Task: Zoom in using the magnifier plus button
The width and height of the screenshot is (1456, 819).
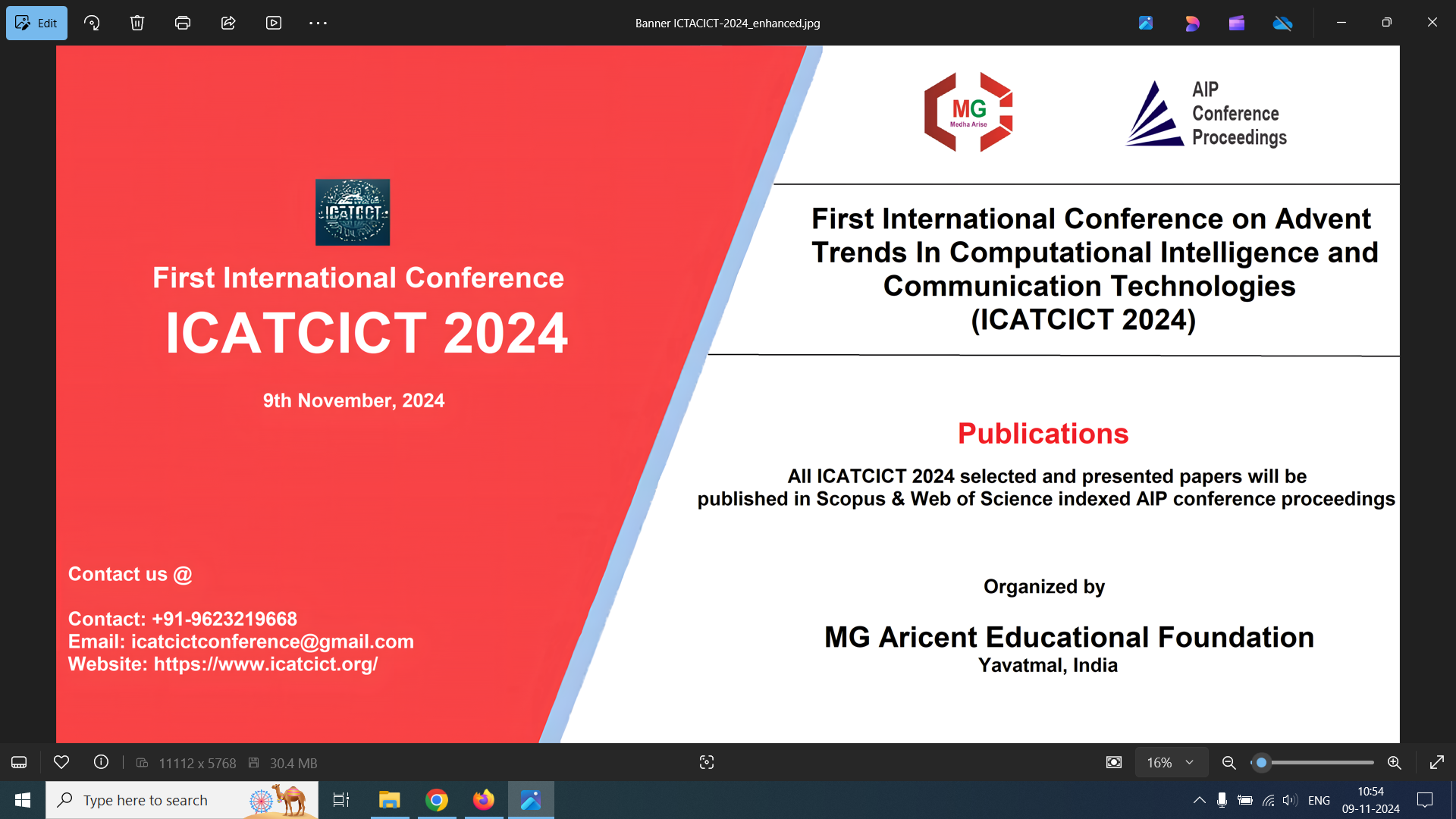Action: pyautogui.click(x=1395, y=762)
